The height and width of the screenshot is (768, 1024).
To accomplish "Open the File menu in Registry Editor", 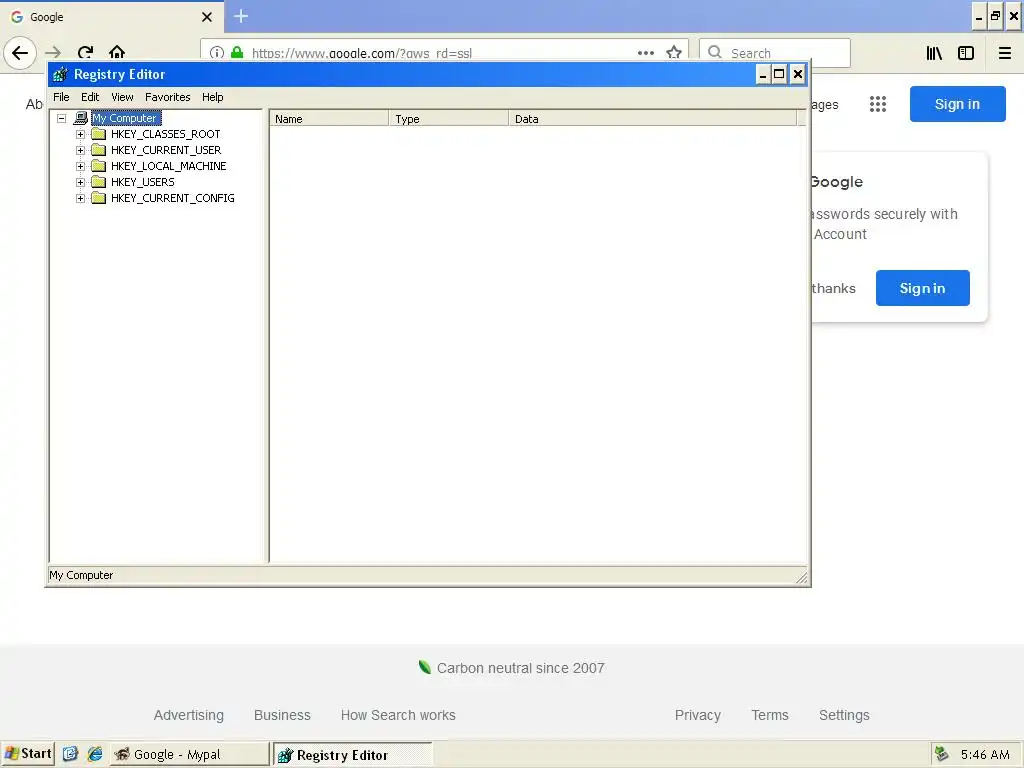I will (61, 97).
